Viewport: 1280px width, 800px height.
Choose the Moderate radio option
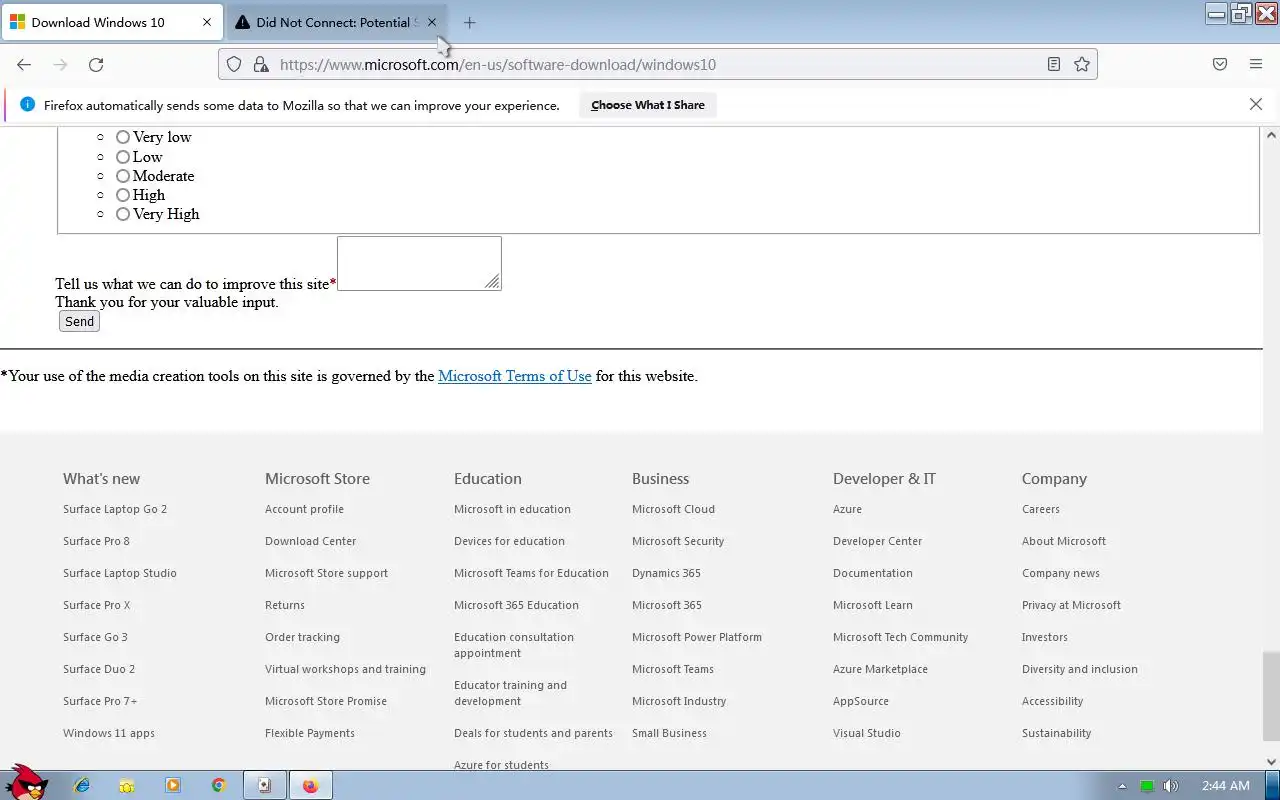(x=123, y=176)
